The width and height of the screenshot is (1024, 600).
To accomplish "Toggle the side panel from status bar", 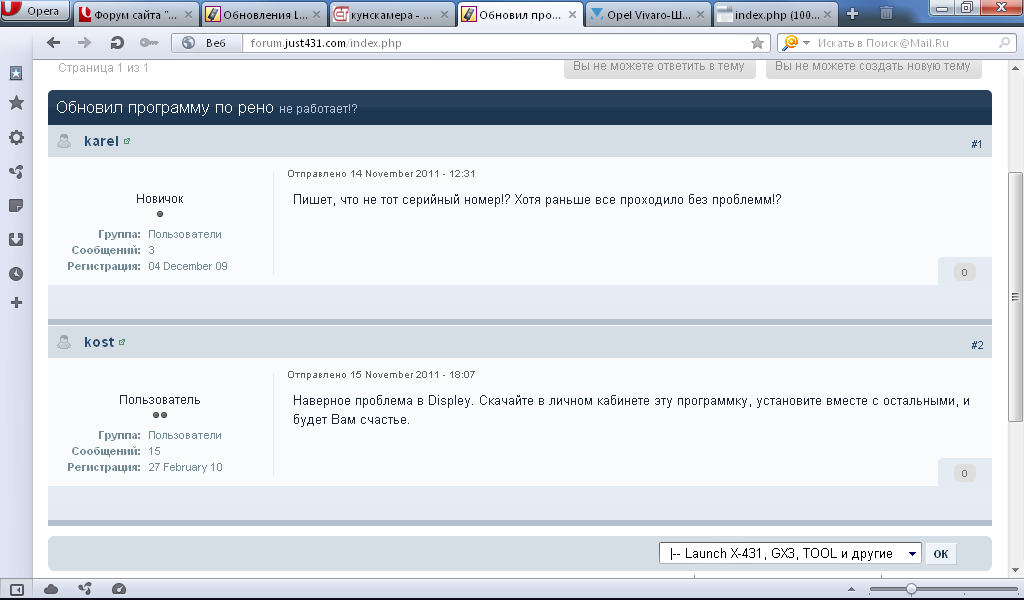I will click(17, 590).
